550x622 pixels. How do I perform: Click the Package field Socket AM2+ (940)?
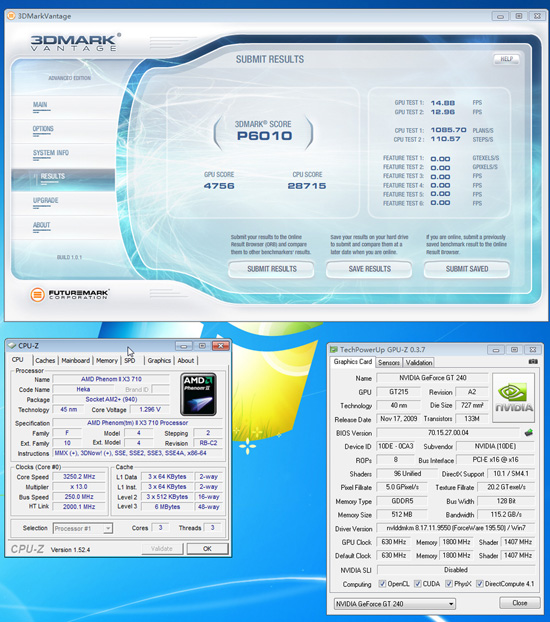pyautogui.click(x=111, y=399)
